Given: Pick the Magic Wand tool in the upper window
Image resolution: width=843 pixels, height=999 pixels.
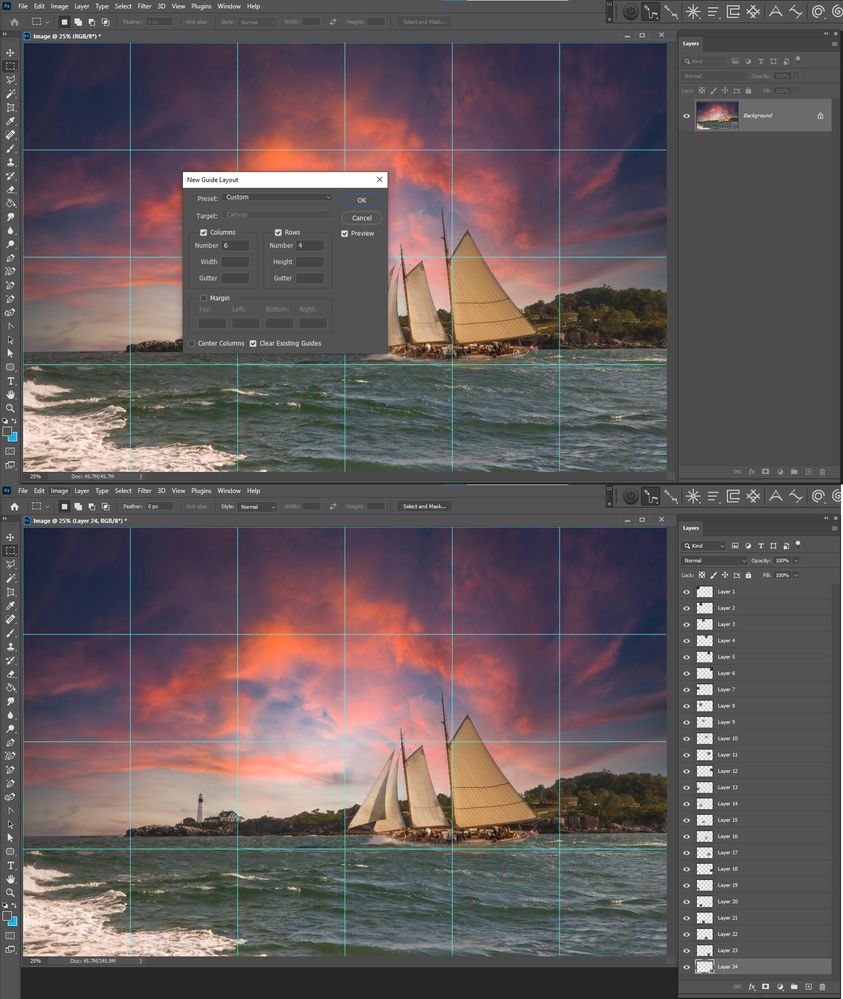Looking at the screenshot, I should point(10,94).
